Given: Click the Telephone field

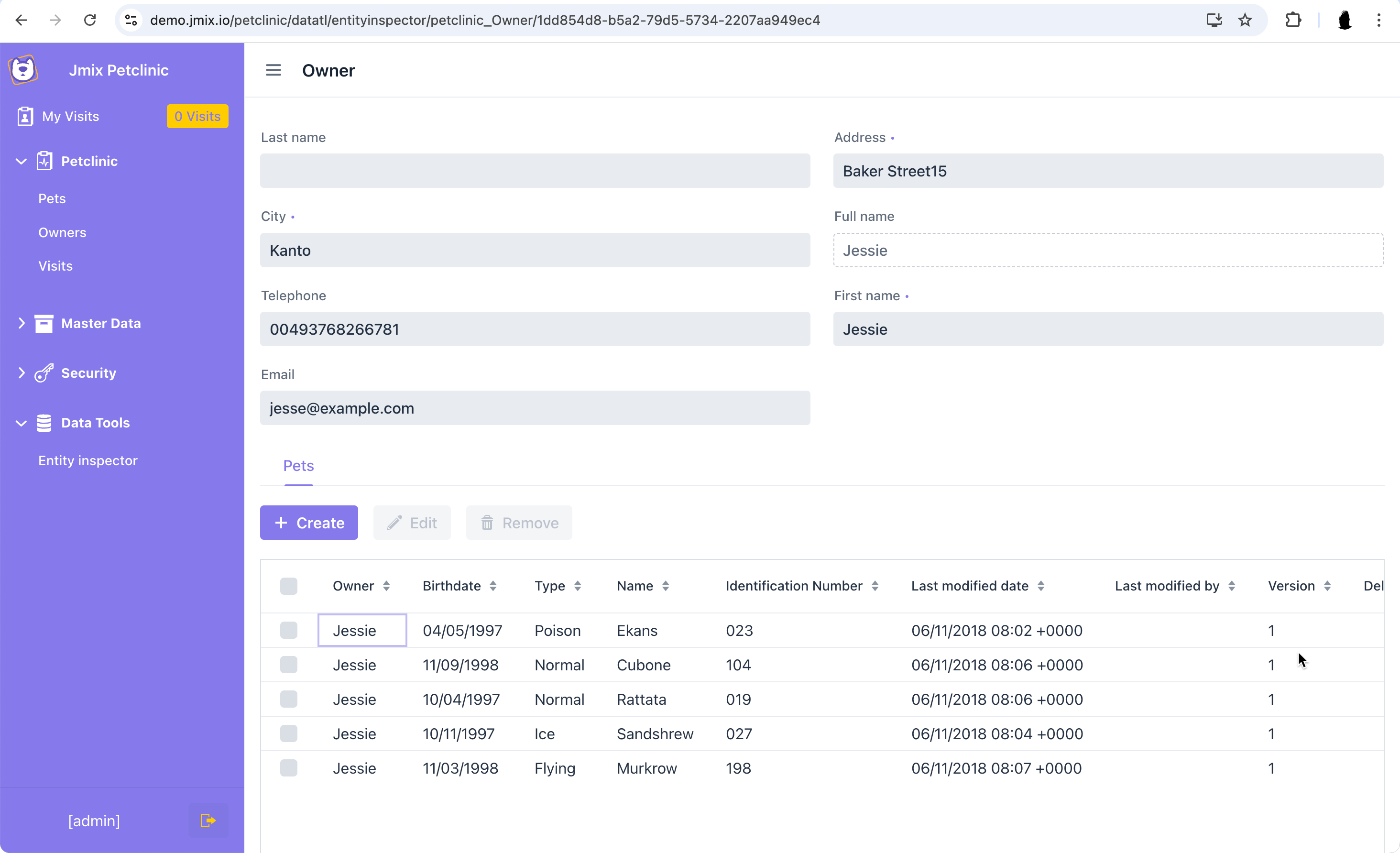Looking at the screenshot, I should click(x=535, y=329).
